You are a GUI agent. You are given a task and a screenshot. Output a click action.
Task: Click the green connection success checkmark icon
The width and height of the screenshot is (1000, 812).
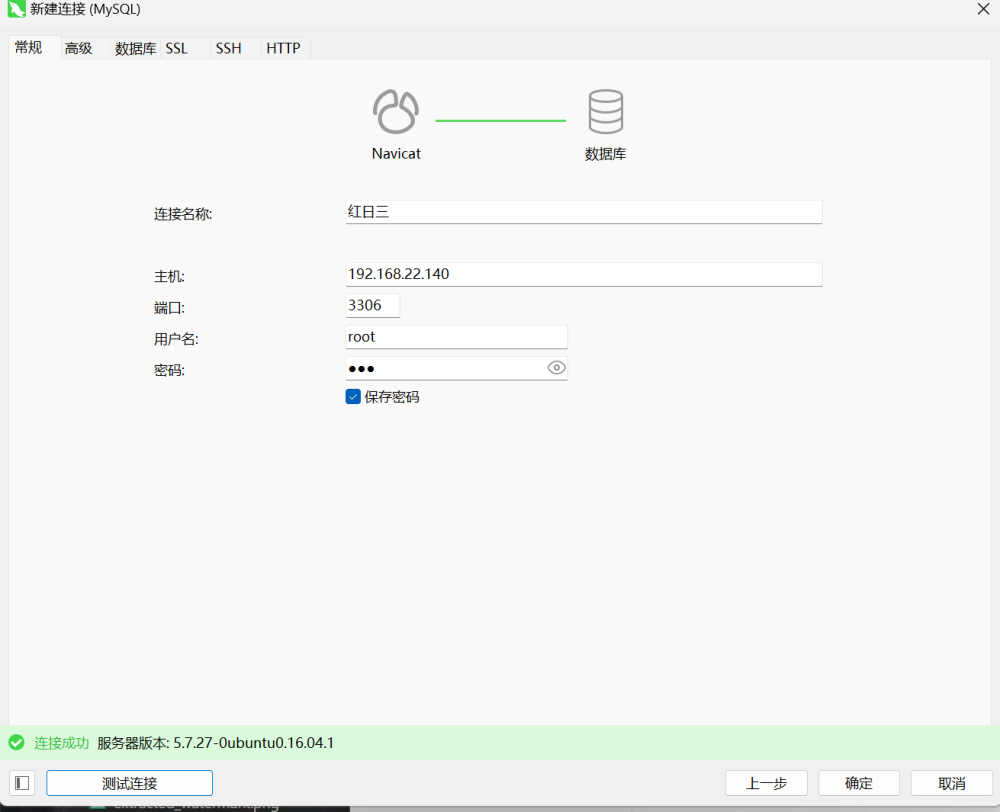pyautogui.click(x=16, y=743)
